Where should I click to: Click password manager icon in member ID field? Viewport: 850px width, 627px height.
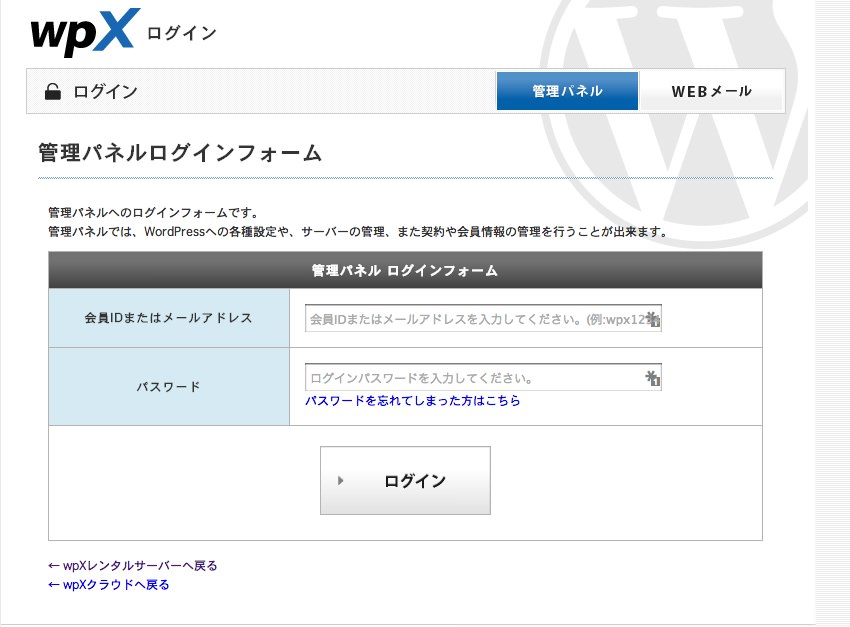pos(653,319)
